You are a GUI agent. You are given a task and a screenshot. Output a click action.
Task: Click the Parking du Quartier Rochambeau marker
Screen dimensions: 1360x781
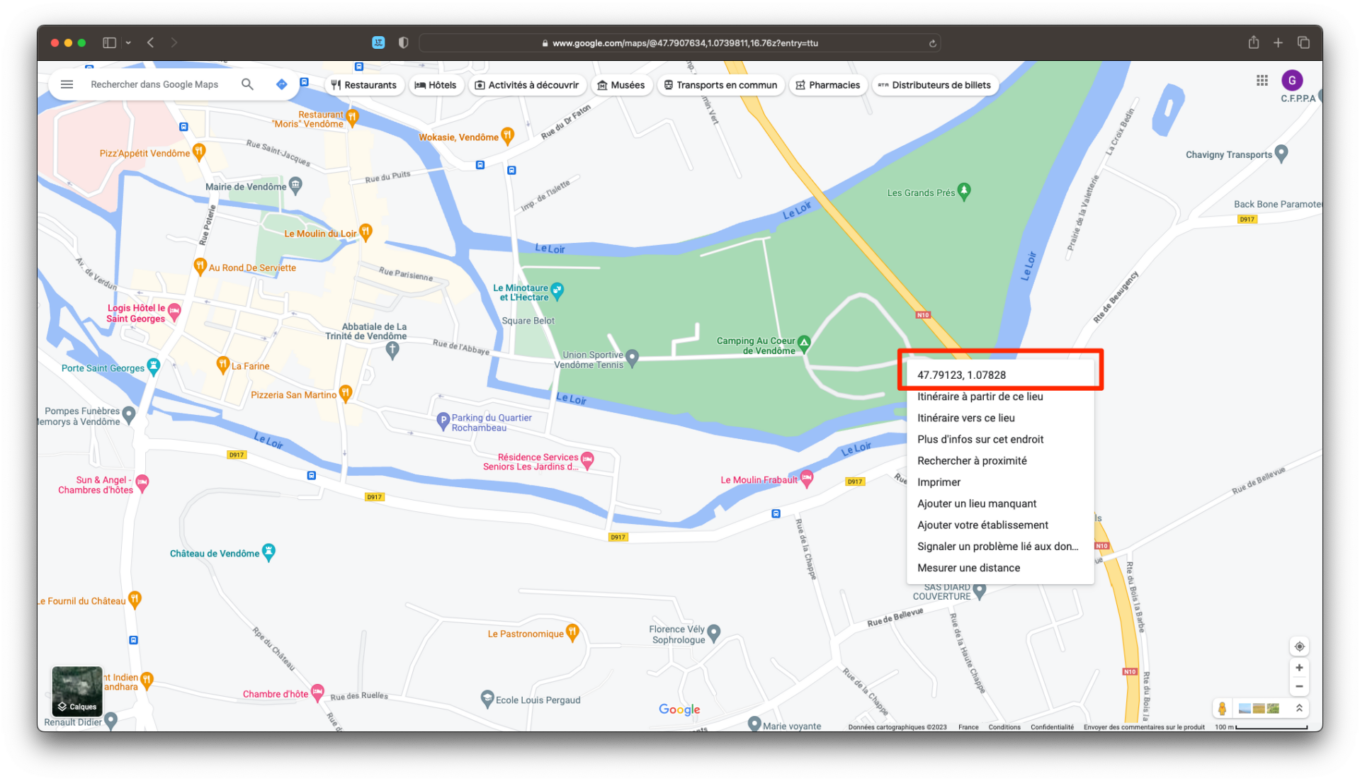(x=443, y=421)
